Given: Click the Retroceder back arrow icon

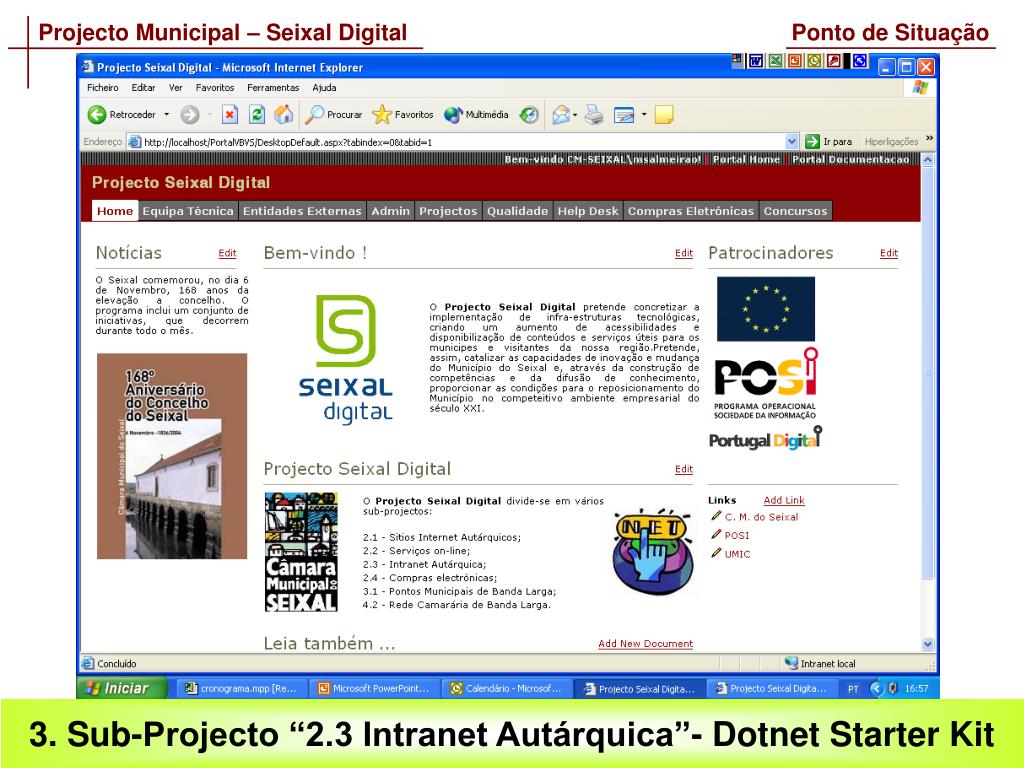Looking at the screenshot, I should pos(97,115).
